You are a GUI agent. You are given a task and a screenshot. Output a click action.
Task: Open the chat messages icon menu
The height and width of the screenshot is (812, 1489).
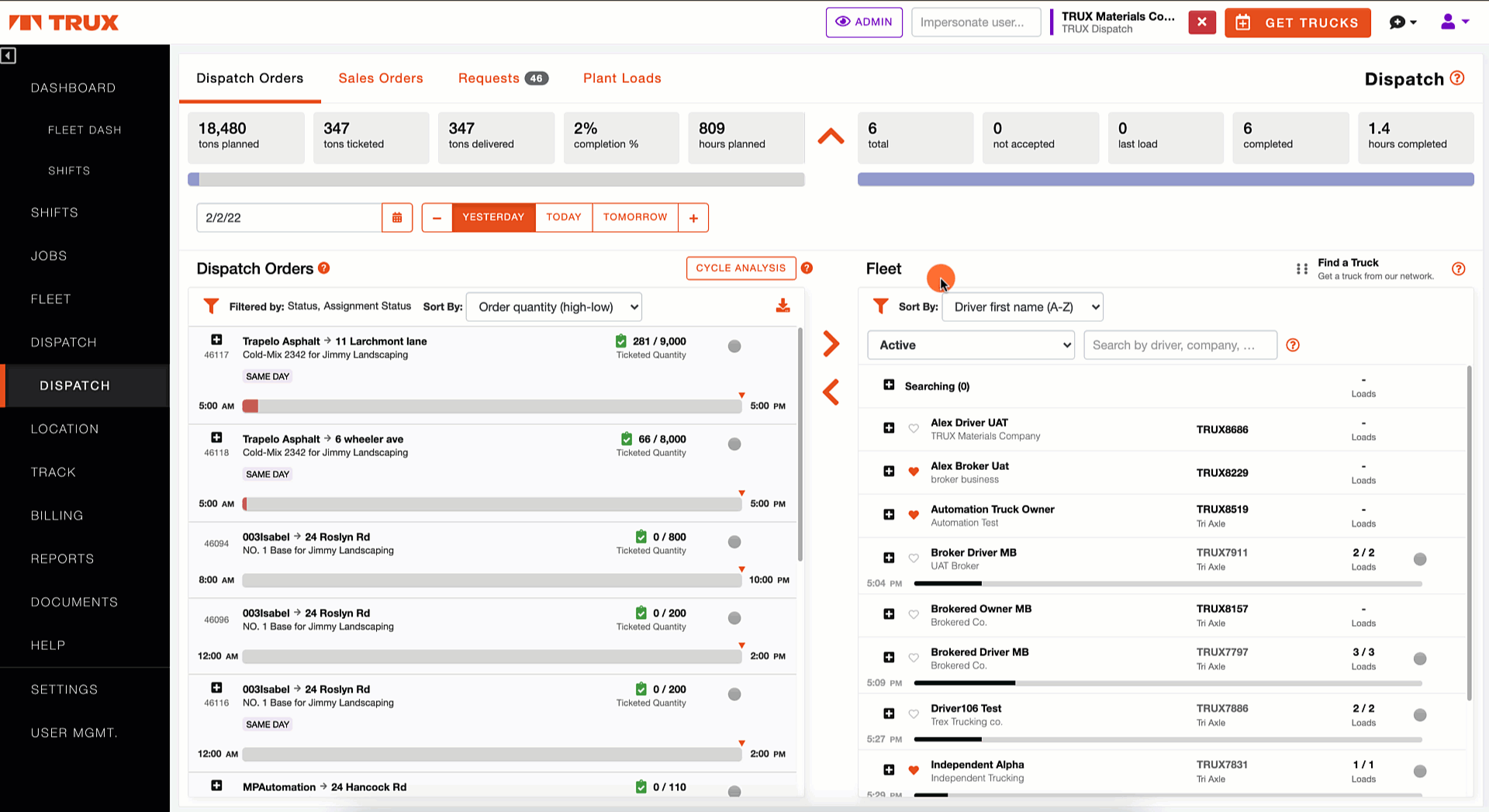tap(1402, 22)
